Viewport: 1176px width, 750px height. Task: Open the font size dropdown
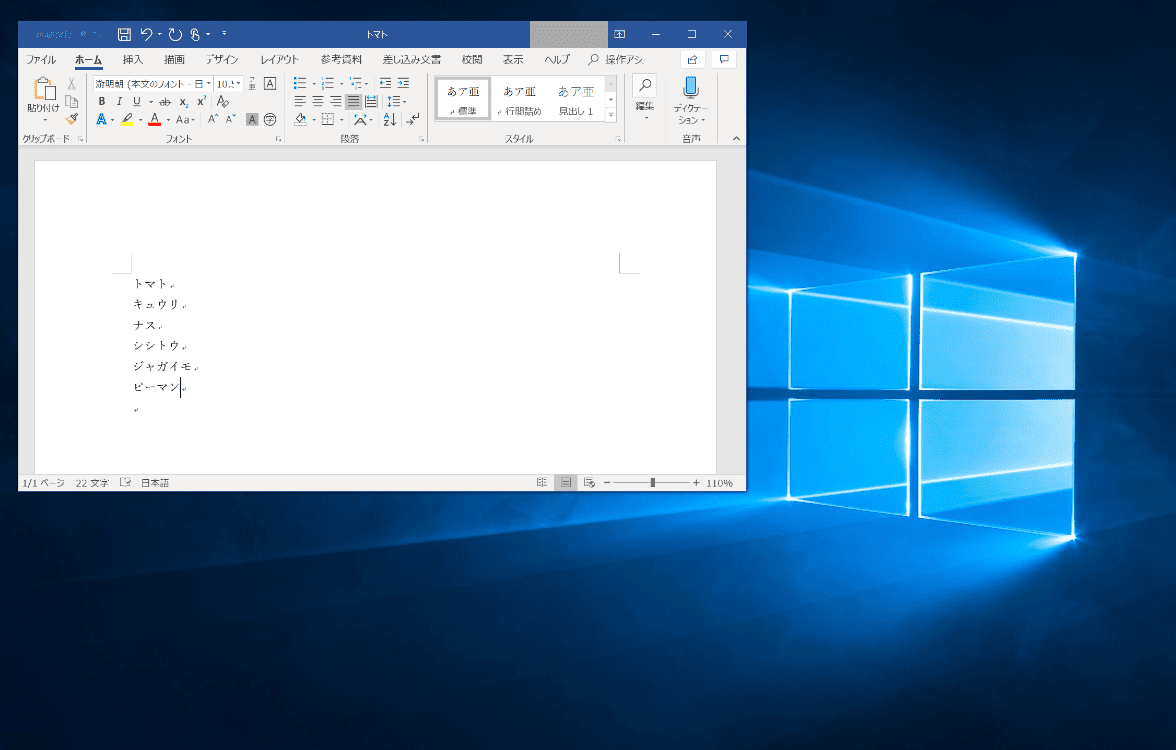click(x=238, y=84)
